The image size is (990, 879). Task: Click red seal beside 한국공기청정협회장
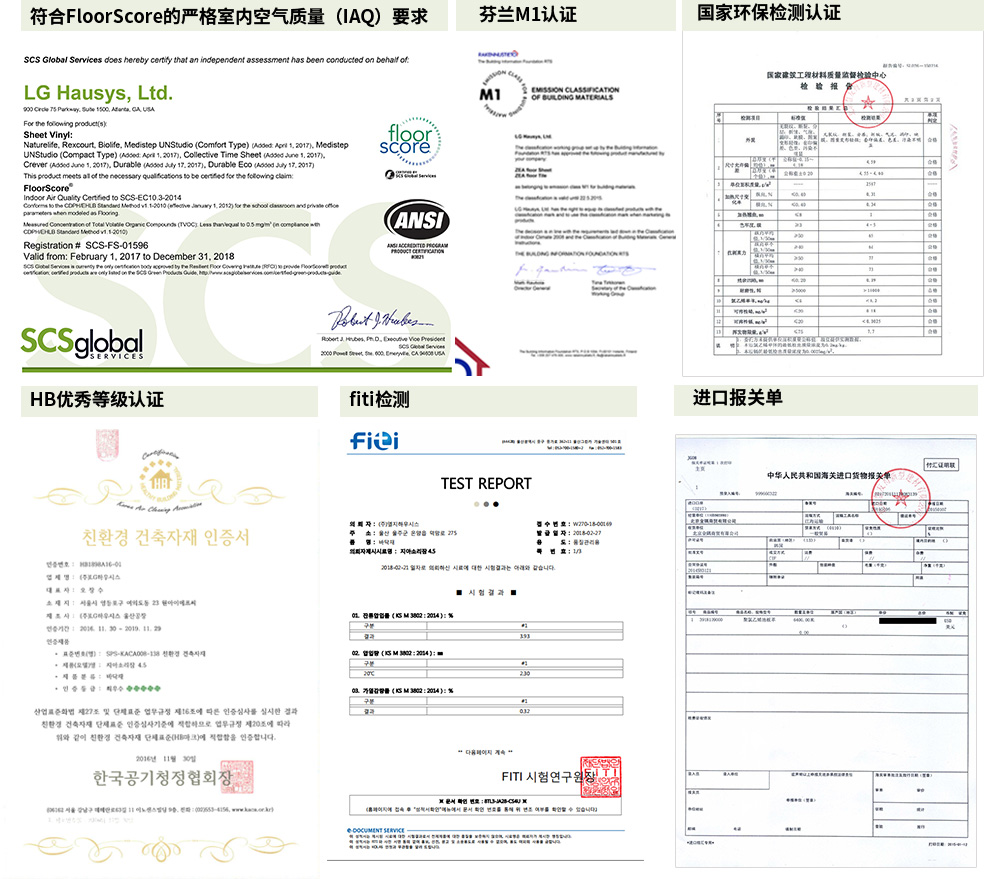(x=237, y=777)
